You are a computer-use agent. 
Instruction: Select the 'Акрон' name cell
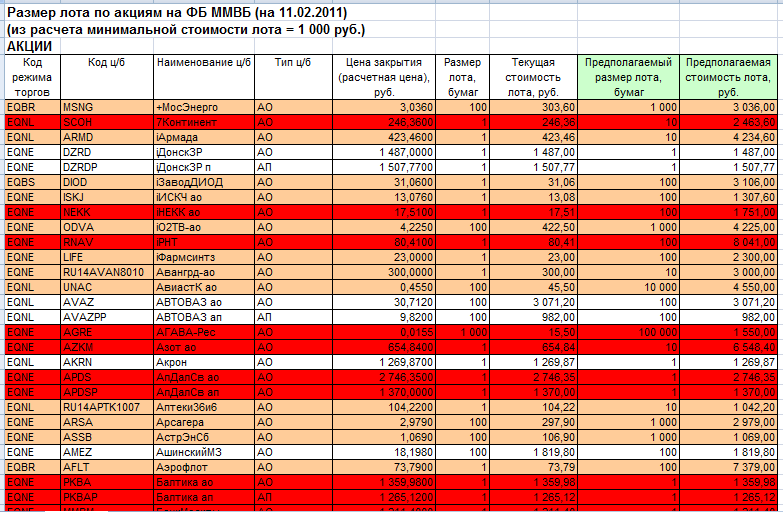click(204, 362)
